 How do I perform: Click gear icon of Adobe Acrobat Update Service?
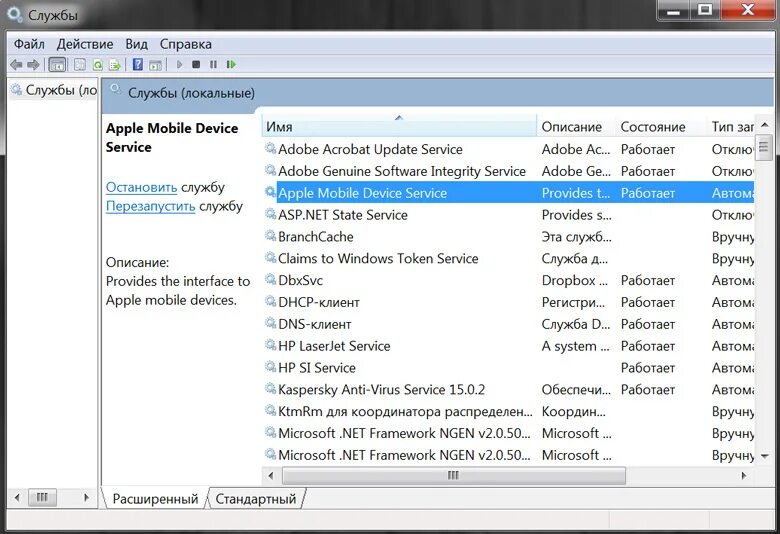pos(270,148)
